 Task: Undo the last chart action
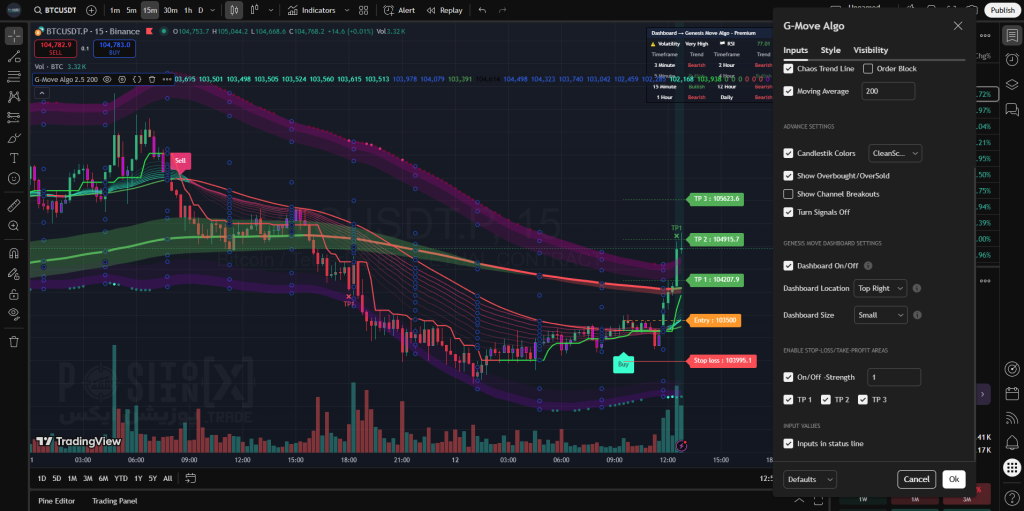point(482,10)
